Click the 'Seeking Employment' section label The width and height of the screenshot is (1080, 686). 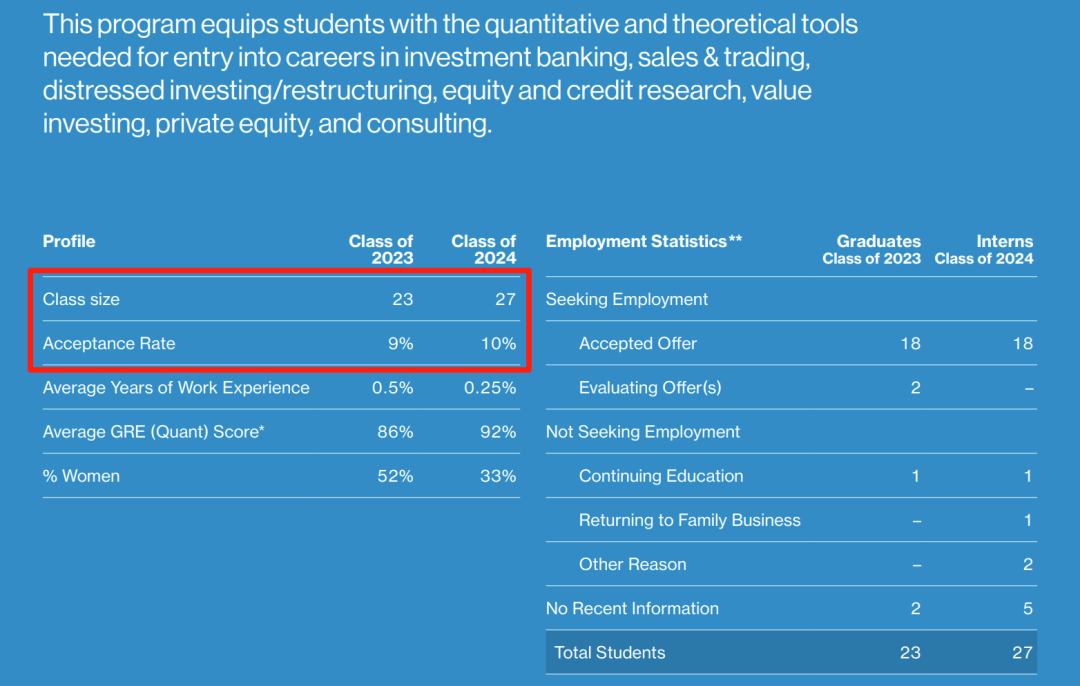[627, 300]
